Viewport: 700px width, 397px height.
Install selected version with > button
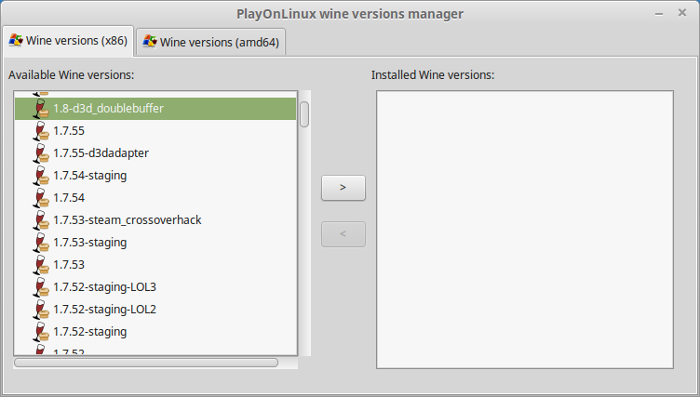pos(343,188)
